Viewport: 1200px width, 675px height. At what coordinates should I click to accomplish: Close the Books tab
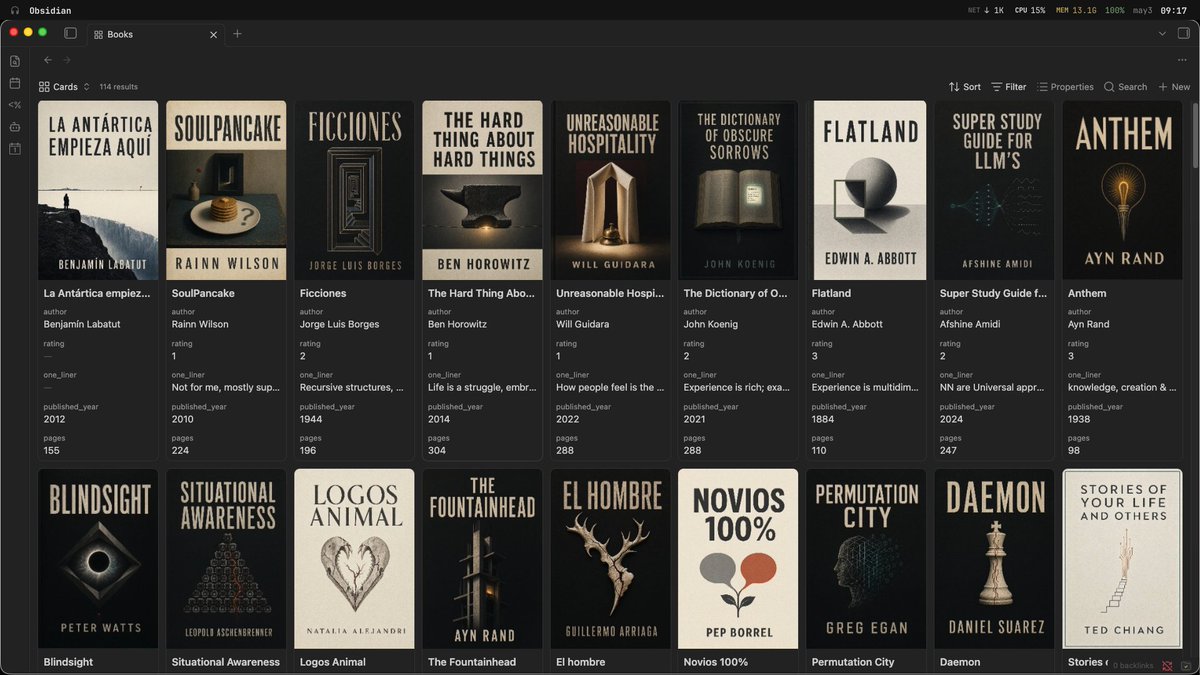click(213, 34)
